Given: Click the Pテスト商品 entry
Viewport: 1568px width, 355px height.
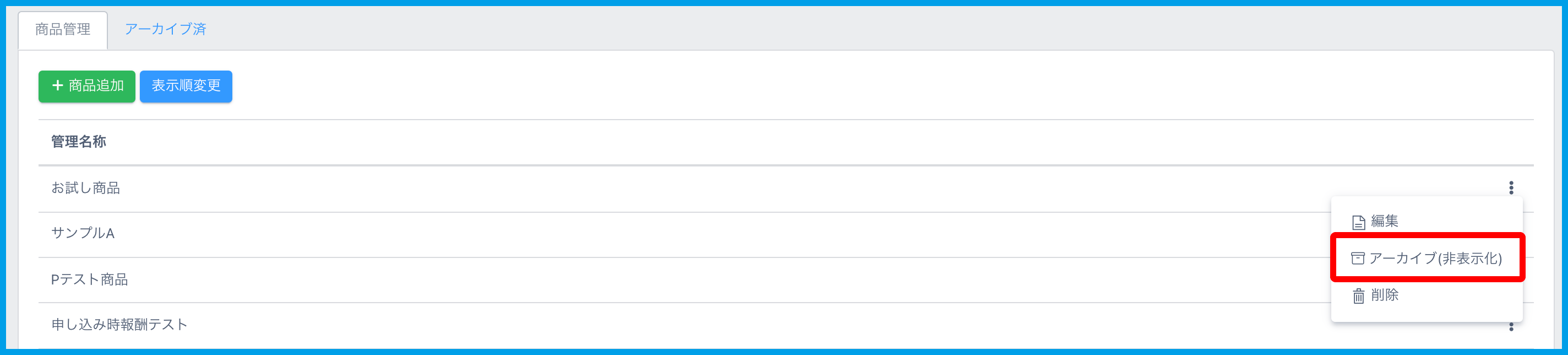Looking at the screenshot, I should point(90,279).
